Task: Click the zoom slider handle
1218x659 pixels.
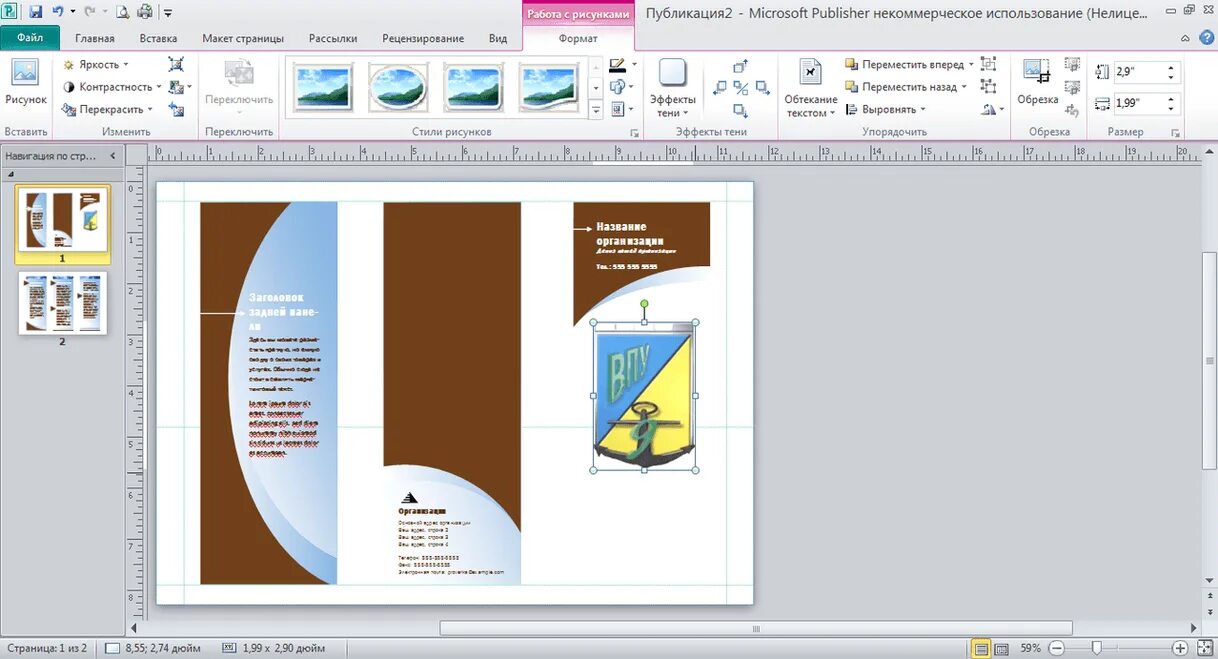Action: point(1097,649)
